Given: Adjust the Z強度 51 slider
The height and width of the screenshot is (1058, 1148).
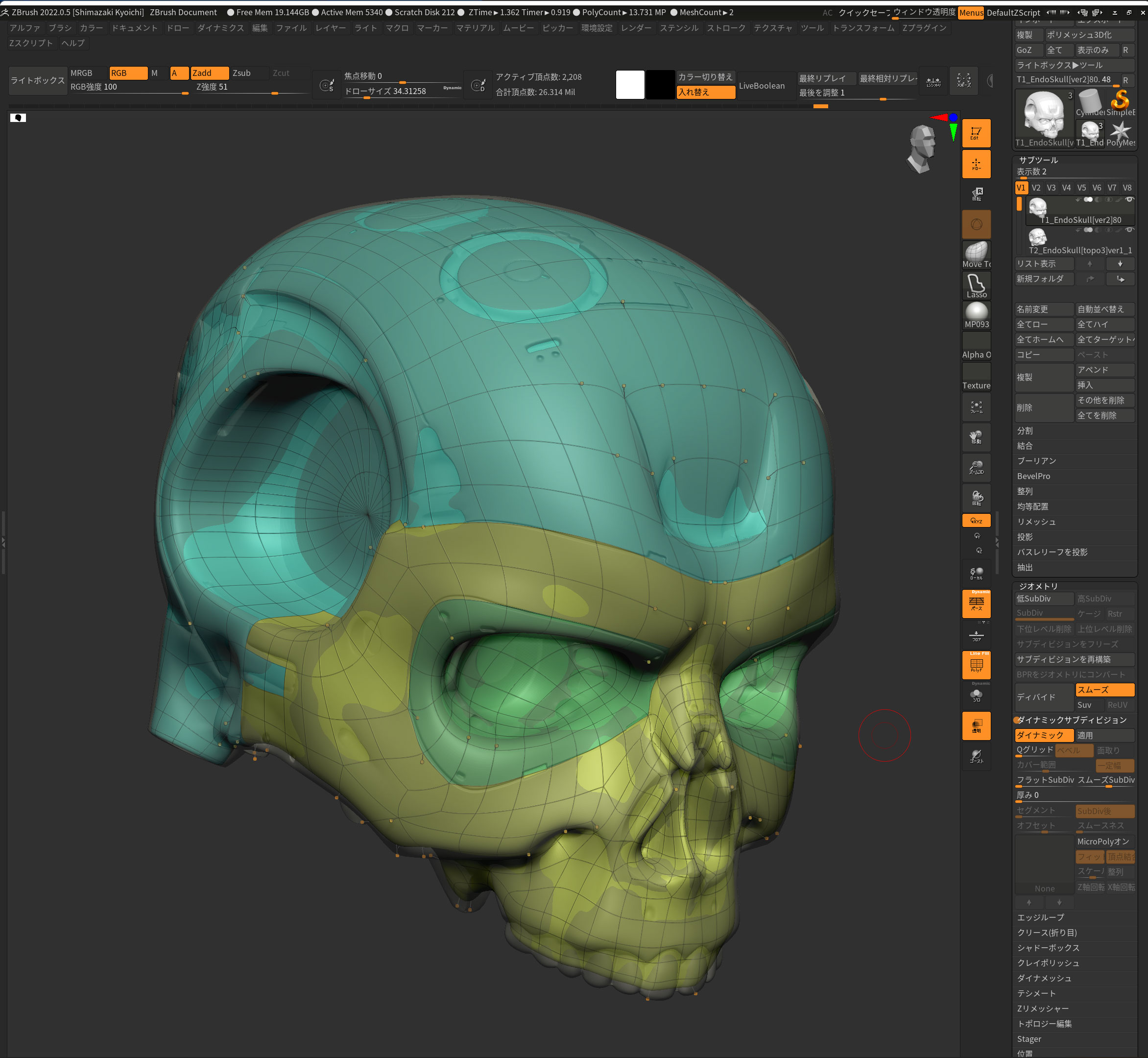Looking at the screenshot, I should point(252,88).
